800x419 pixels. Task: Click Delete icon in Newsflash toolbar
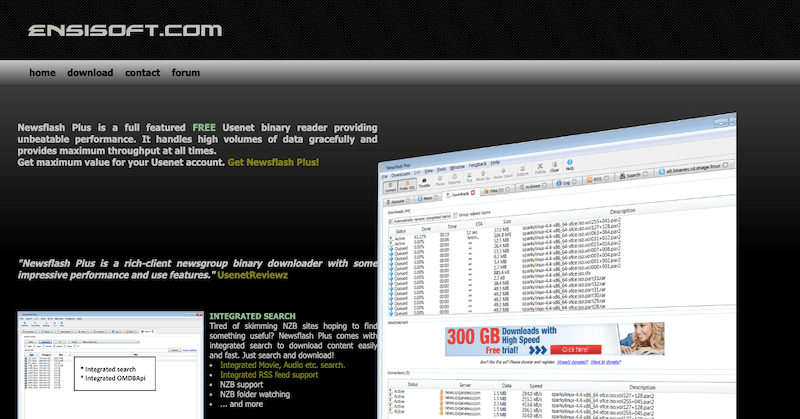click(540, 169)
